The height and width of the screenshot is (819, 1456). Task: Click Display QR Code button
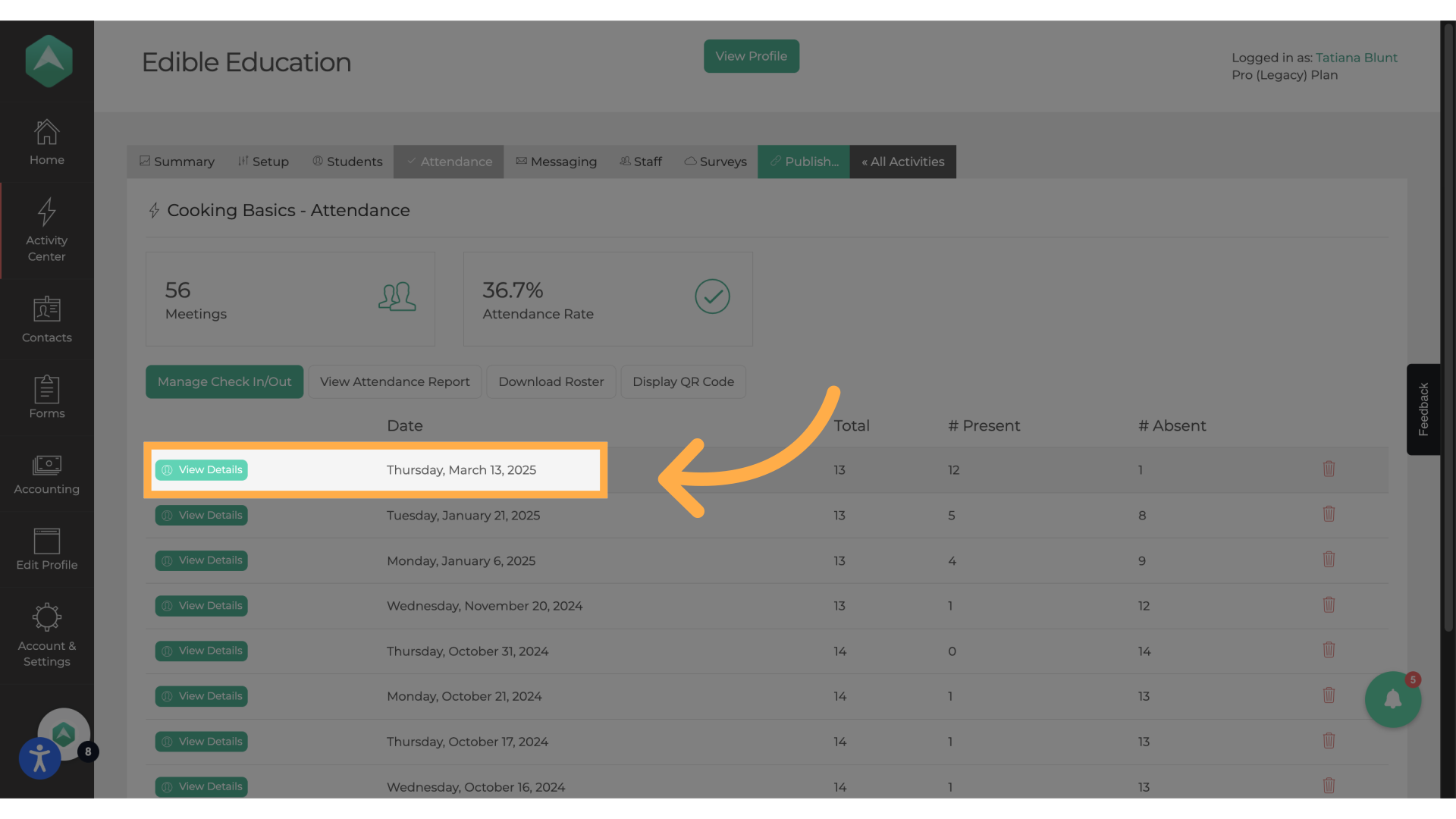pos(683,381)
